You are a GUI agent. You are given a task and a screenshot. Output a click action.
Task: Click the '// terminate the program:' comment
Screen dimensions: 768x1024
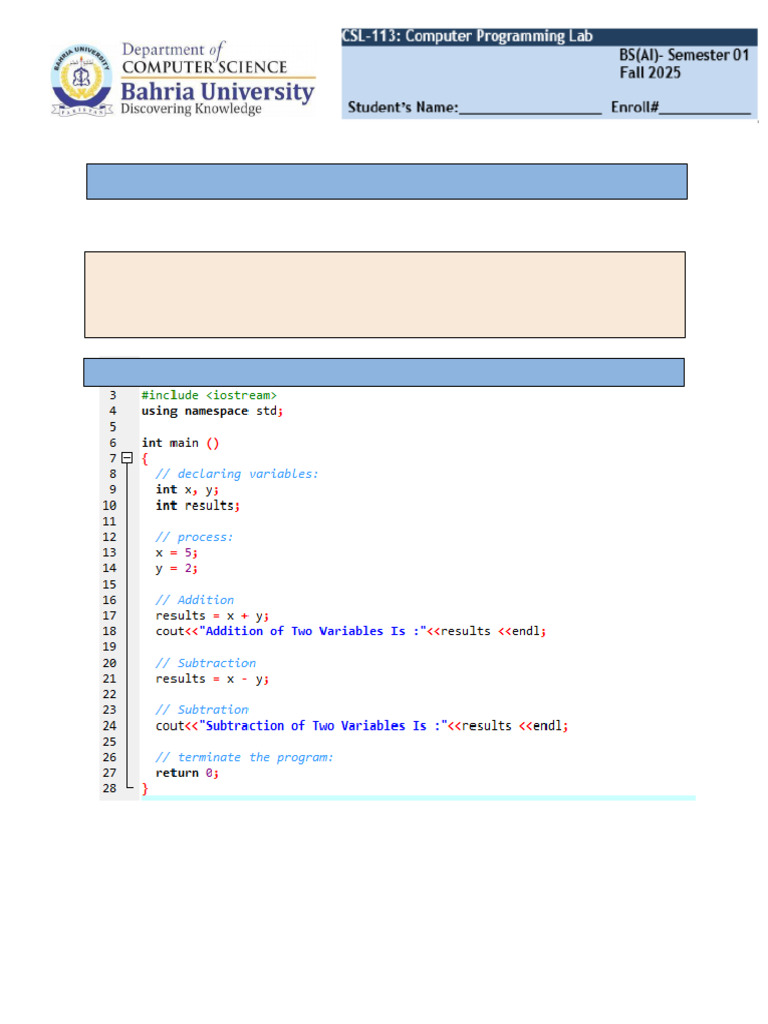(x=244, y=758)
